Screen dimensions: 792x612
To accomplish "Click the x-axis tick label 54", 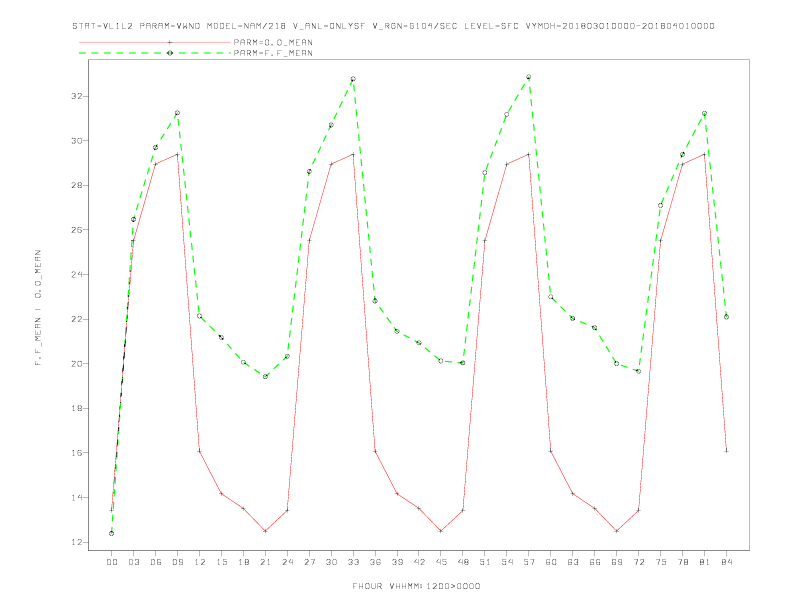I will point(507,562).
